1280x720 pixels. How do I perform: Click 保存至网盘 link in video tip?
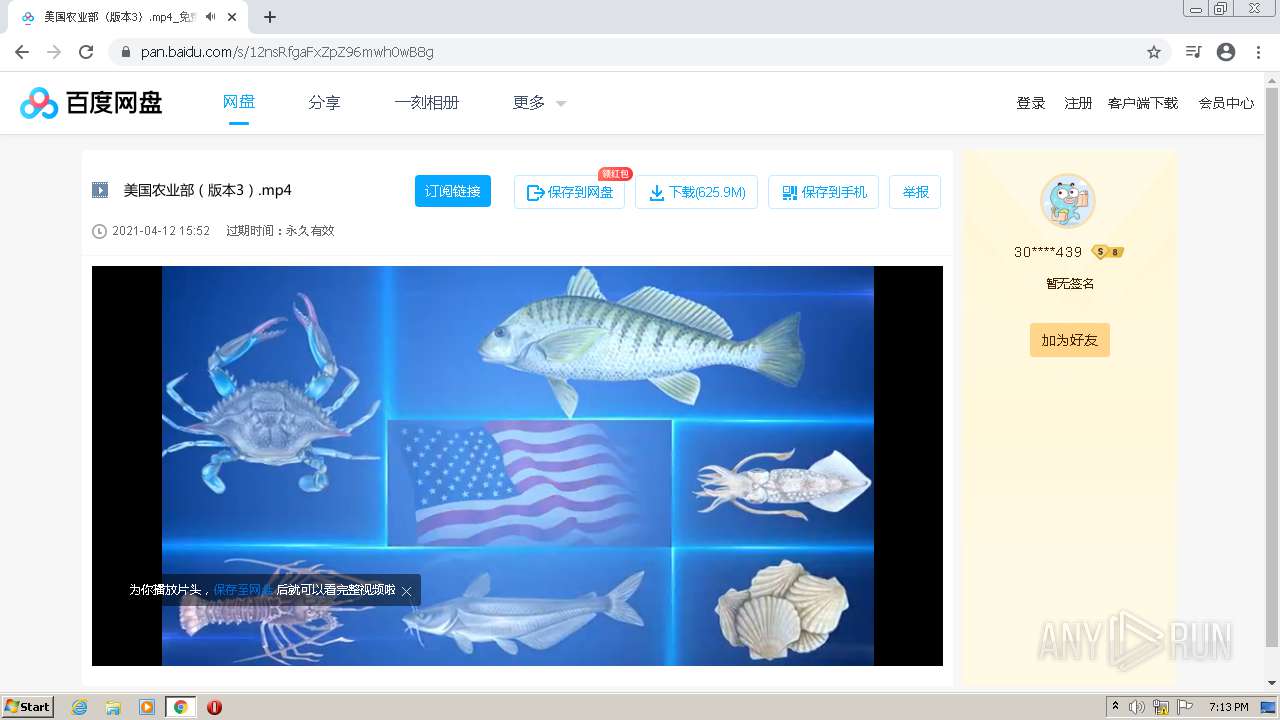click(243, 590)
